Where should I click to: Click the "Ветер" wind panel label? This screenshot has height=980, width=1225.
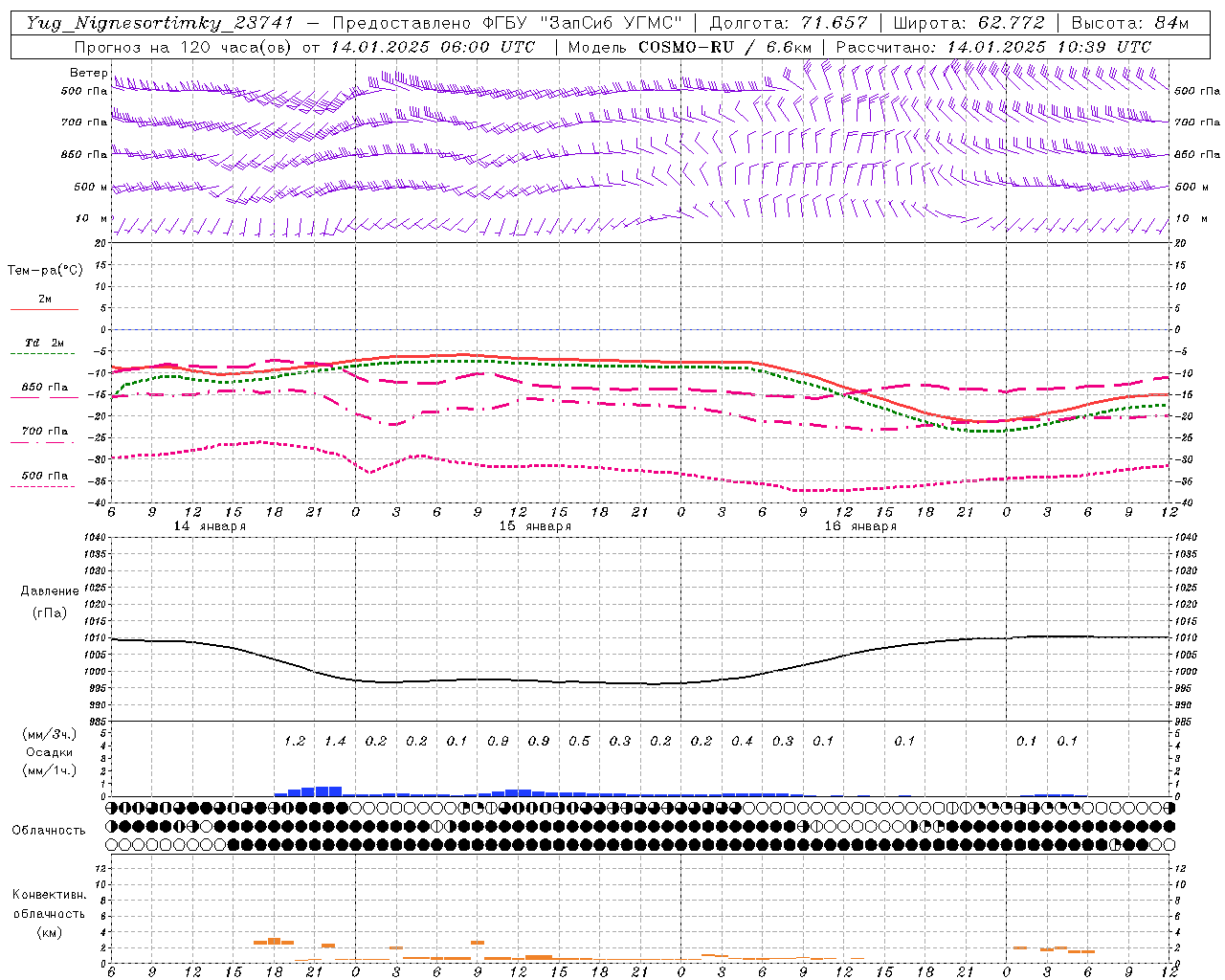88,73
